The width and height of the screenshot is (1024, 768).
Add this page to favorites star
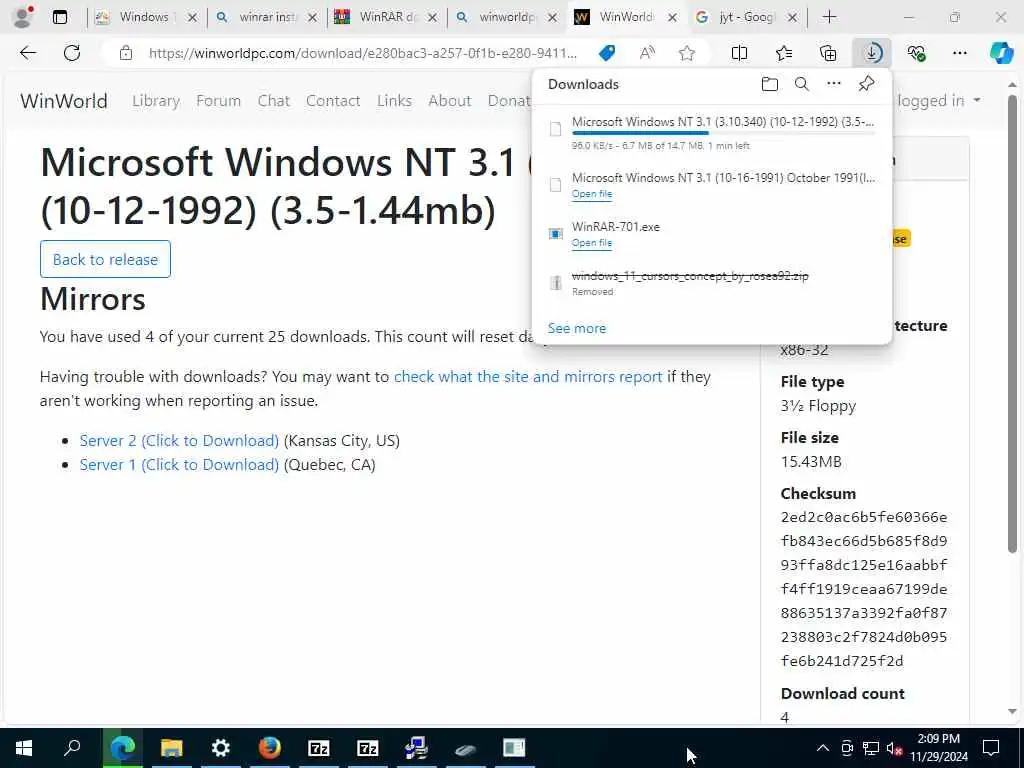click(686, 53)
